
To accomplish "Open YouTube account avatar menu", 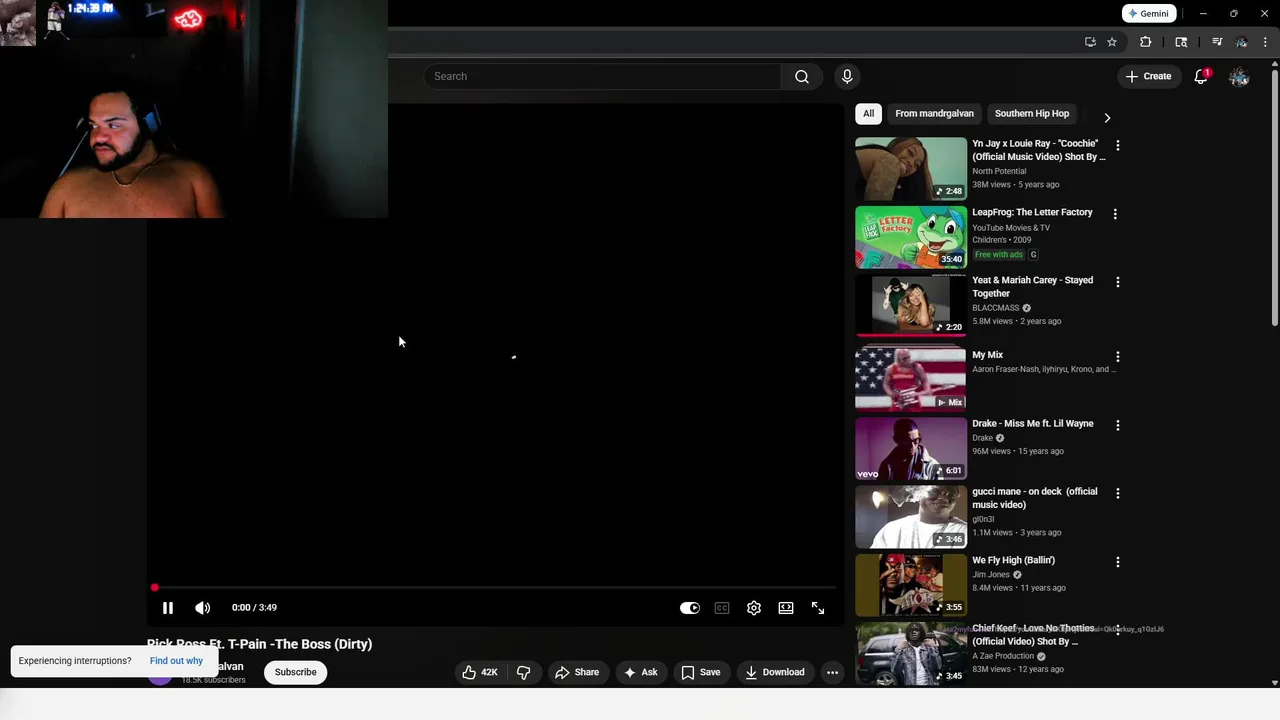I will [x=1239, y=77].
